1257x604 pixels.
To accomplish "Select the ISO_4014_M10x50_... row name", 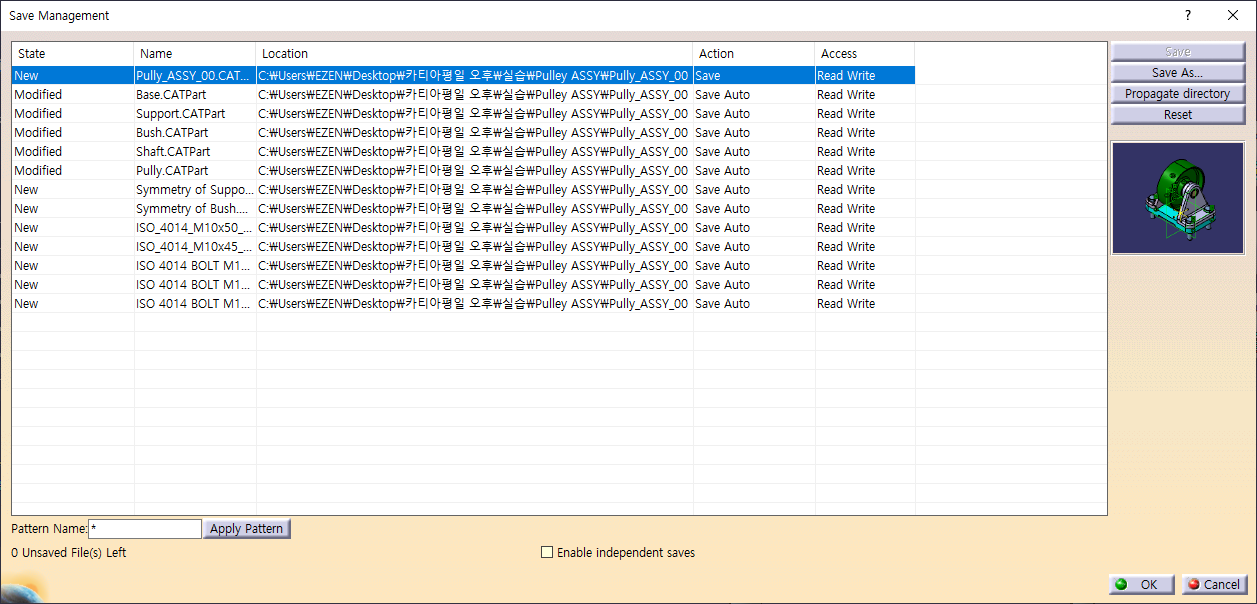I will coord(194,227).
